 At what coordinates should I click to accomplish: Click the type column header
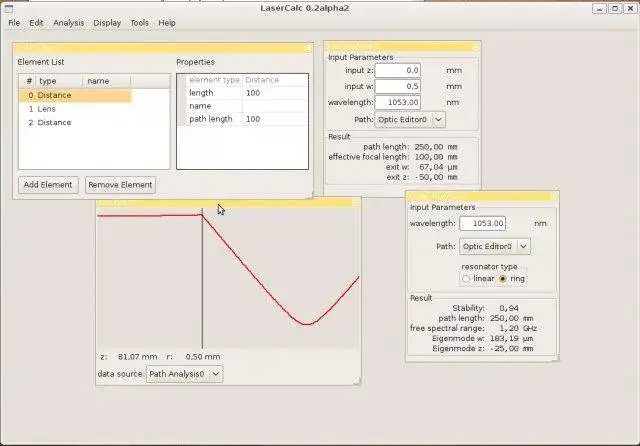pyautogui.click(x=59, y=81)
